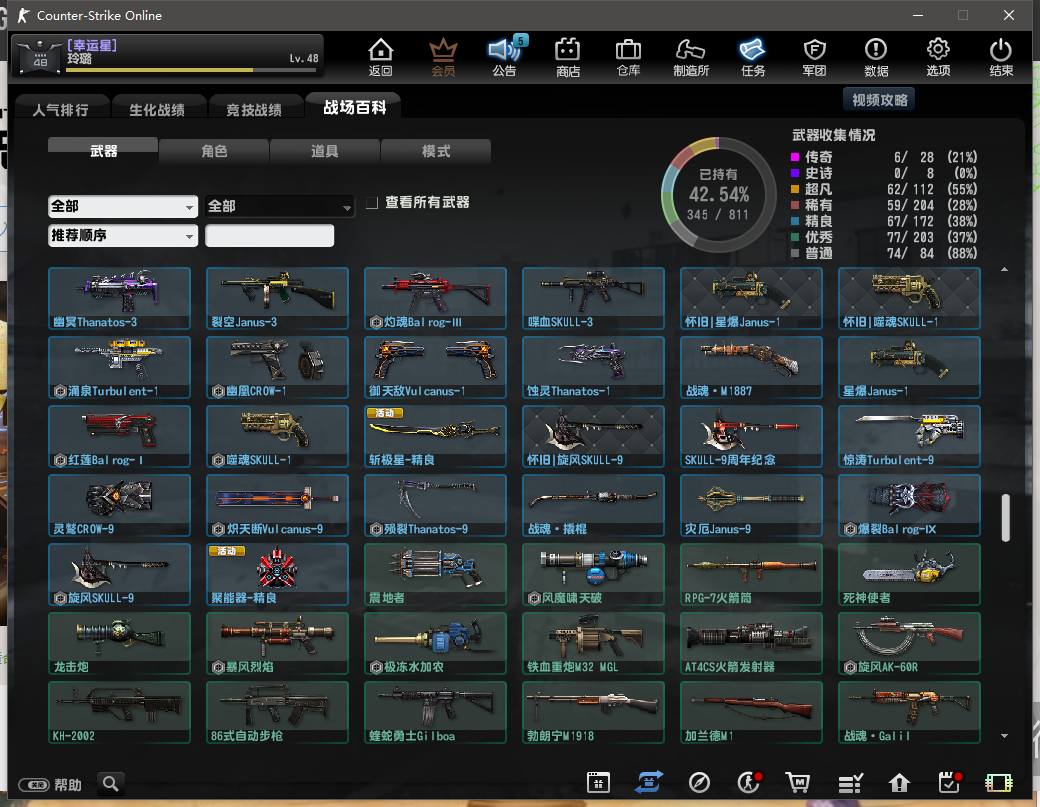Viewport: 1040px width, 807px height.
Task: Click the bottom blue exchange arrows icon
Action: click(x=648, y=782)
